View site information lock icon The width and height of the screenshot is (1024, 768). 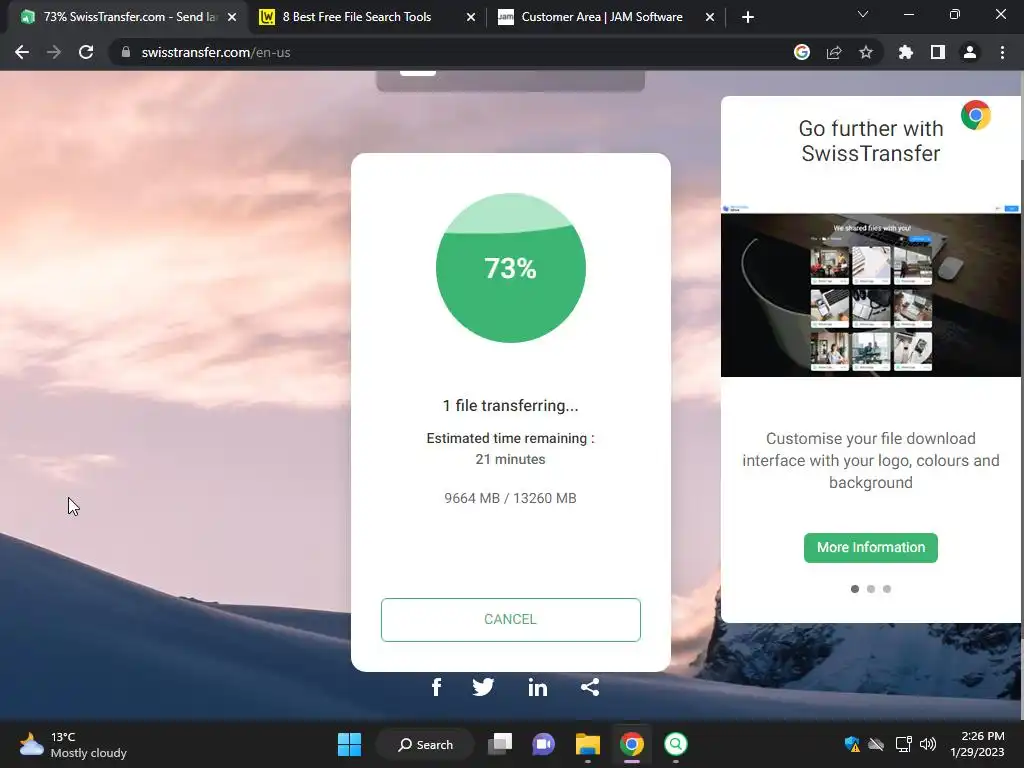click(126, 52)
